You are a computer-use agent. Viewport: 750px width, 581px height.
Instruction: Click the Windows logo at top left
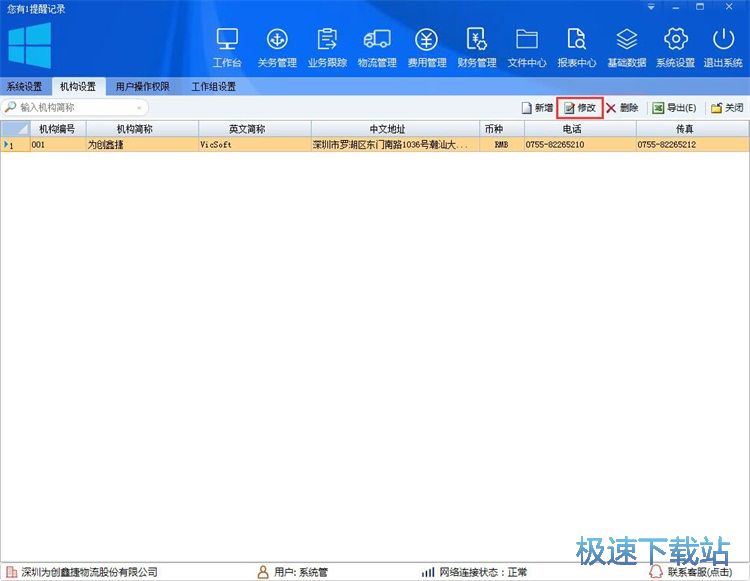tap(30, 45)
